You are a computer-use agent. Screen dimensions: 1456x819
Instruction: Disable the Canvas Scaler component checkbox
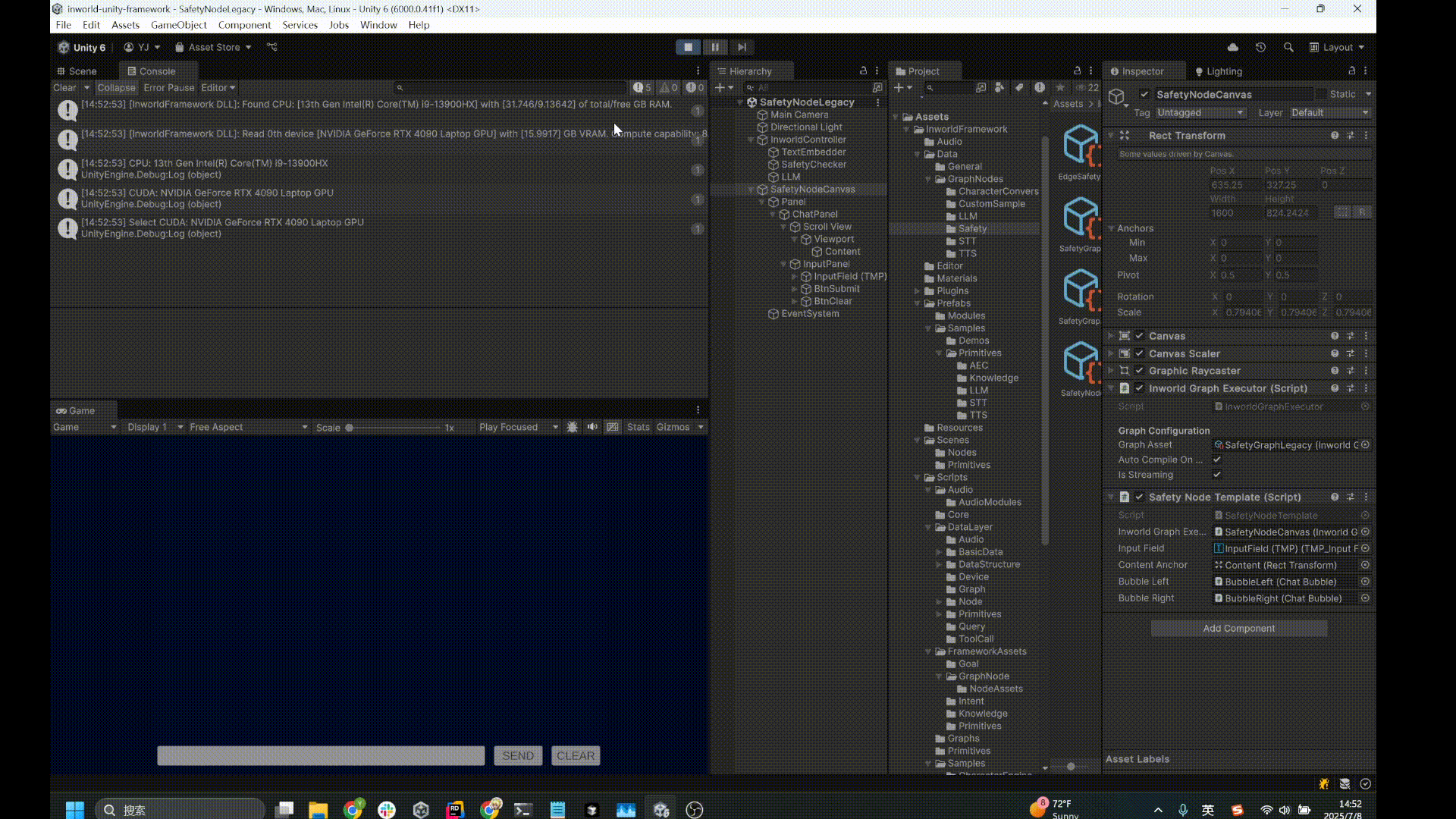tap(1139, 353)
